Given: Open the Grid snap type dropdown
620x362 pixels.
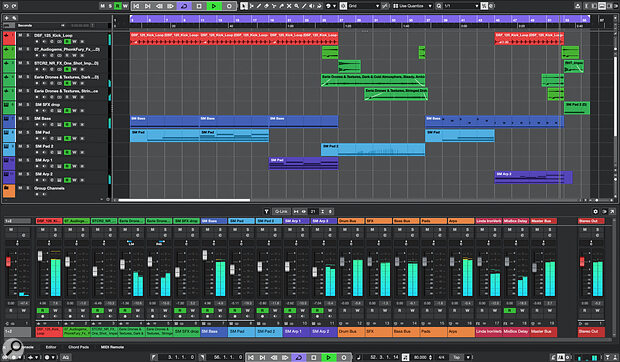Looking at the screenshot, I should click(x=364, y=6).
